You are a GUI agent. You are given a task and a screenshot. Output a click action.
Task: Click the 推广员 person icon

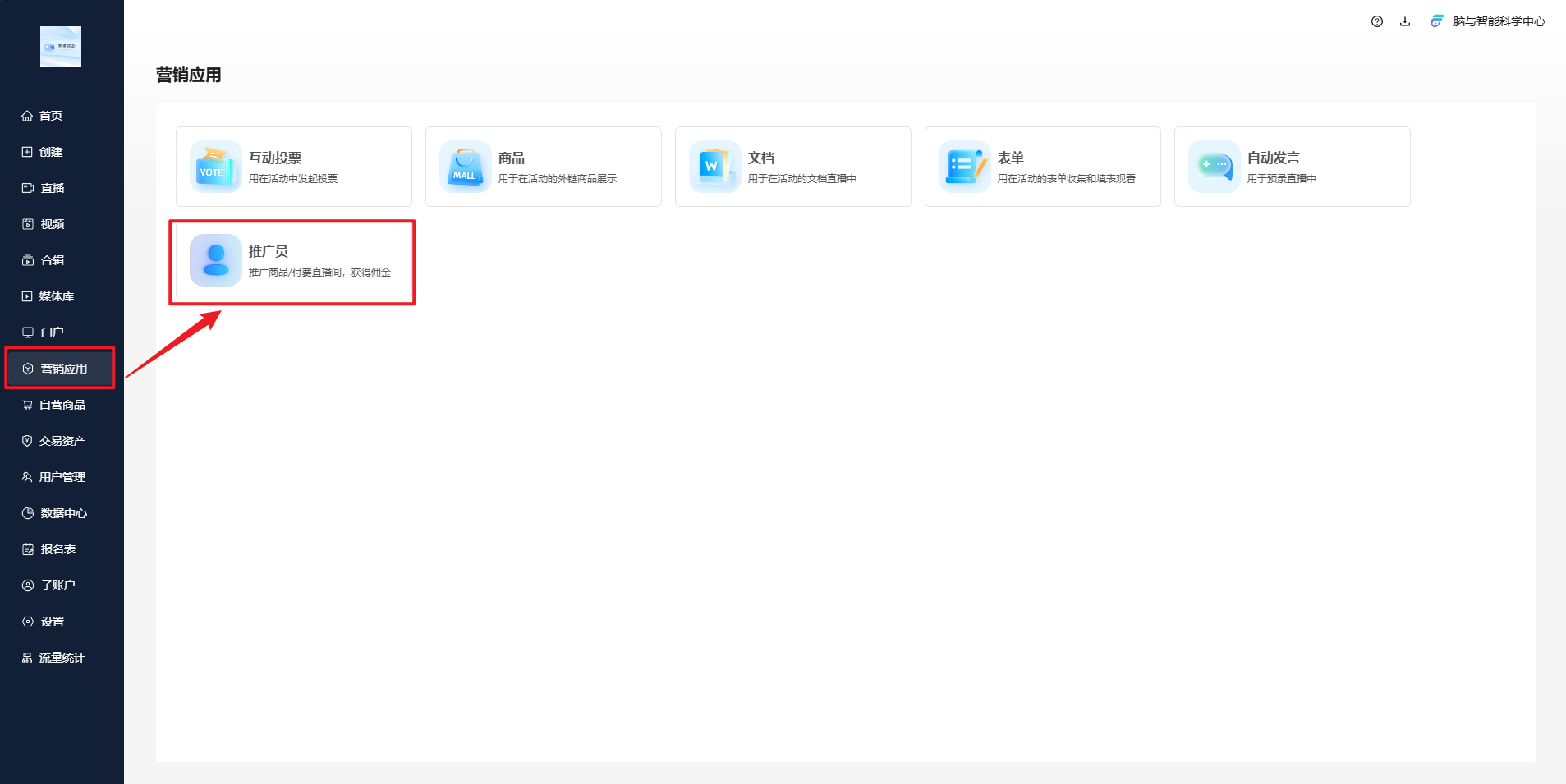(x=215, y=260)
